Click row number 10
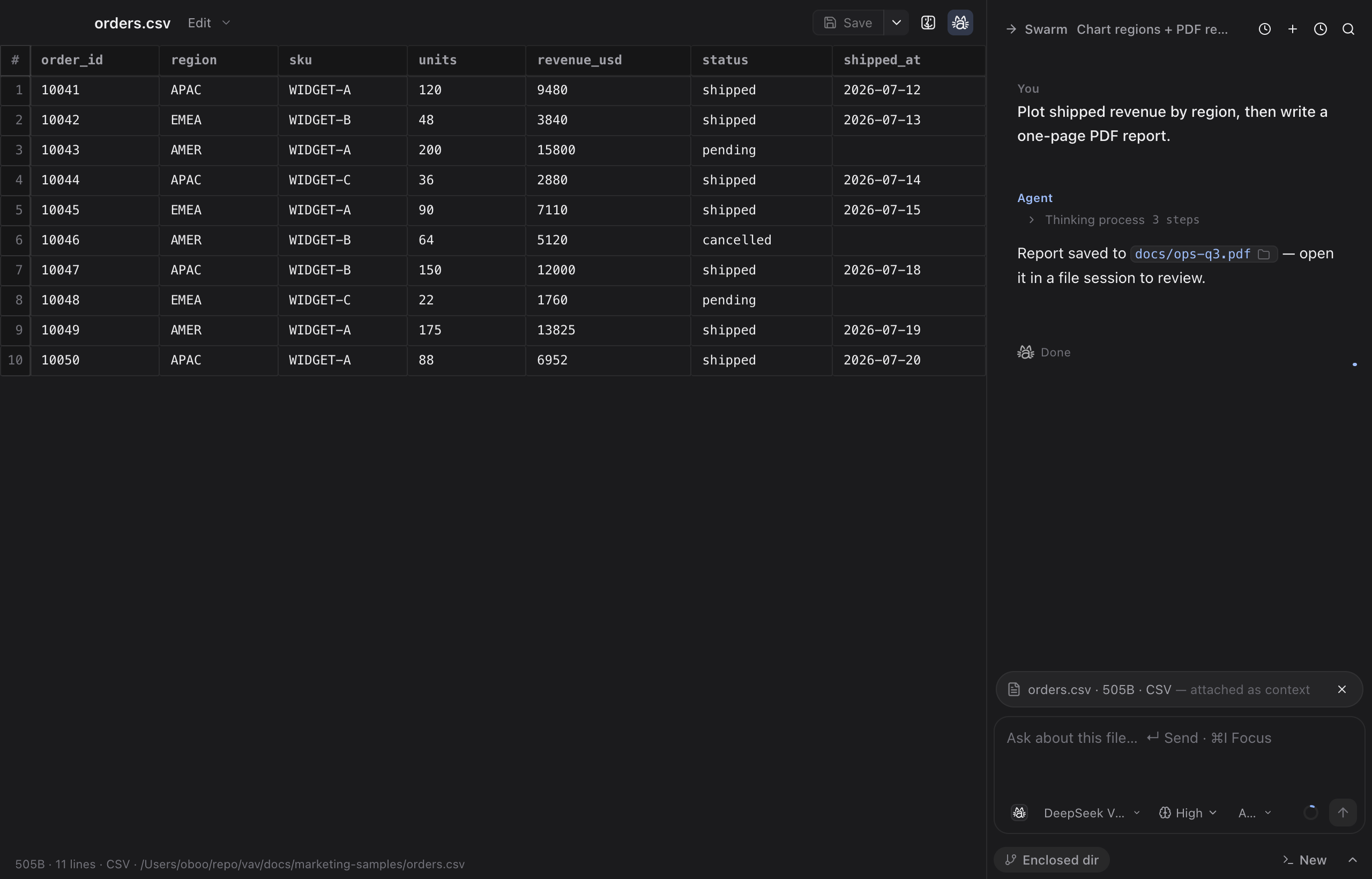 tap(16, 360)
